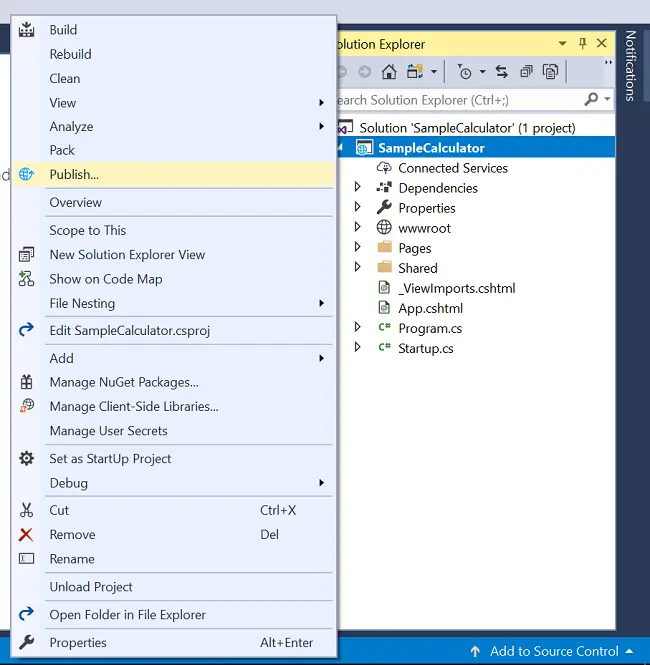Select the App.cshtml file
The width and height of the screenshot is (650, 665).
click(430, 308)
